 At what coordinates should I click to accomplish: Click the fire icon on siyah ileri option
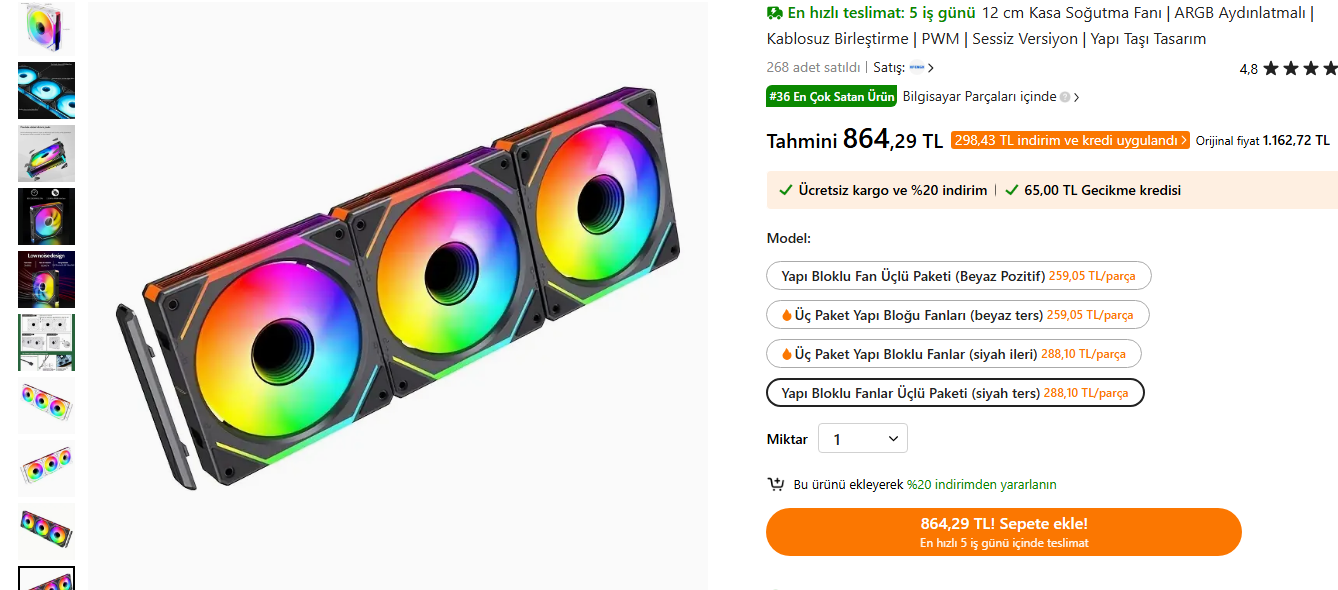pyautogui.click(x=786, y=354)
